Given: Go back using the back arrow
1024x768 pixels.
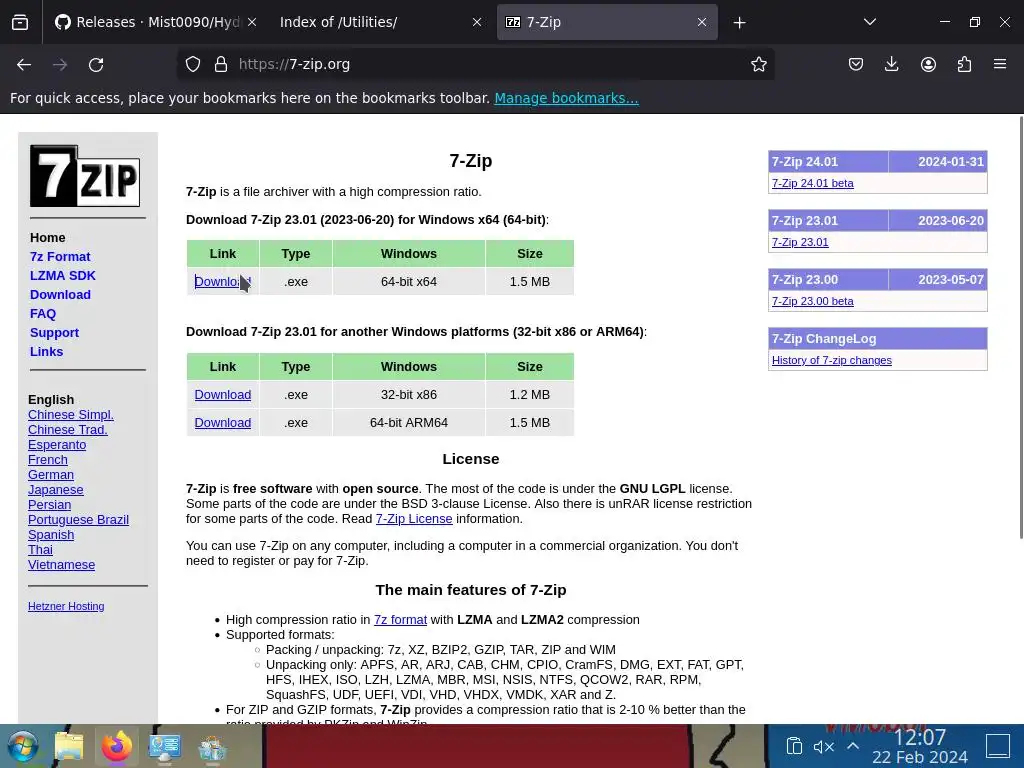Looking at the screenshot, I should tap(24, 65).
